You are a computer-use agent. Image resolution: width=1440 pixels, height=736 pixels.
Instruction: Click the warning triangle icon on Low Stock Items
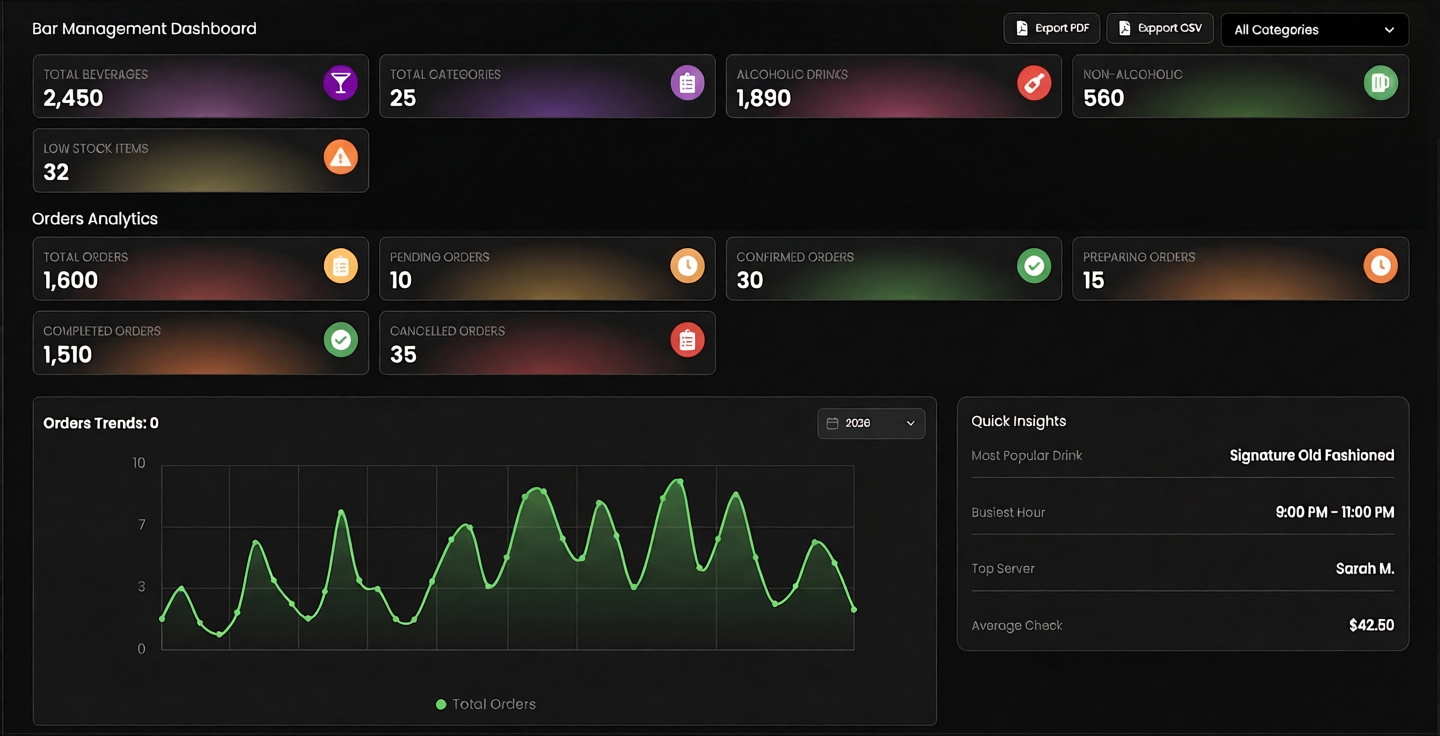[340, 157]
